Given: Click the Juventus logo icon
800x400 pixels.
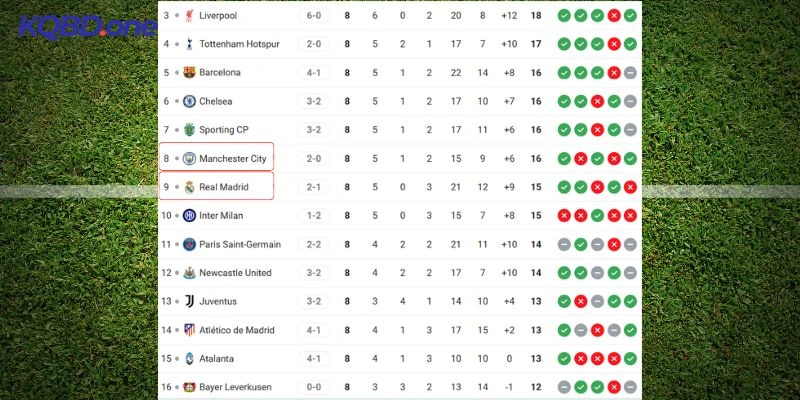Looking at the screenshot, I should [x=189, y=301].
